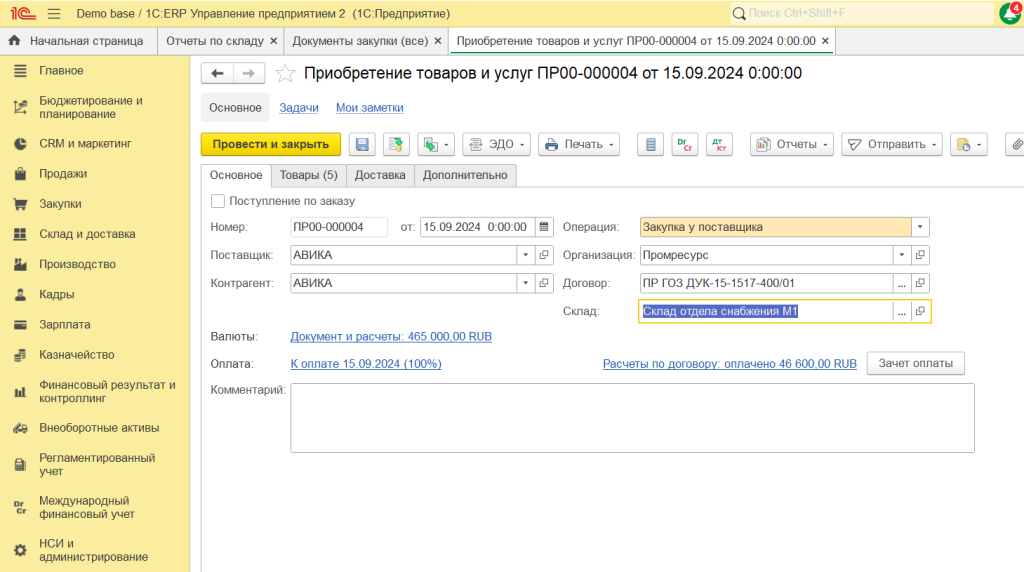Click into the Комментарий text area
The image size is (1024, 572).
point(632,418)
